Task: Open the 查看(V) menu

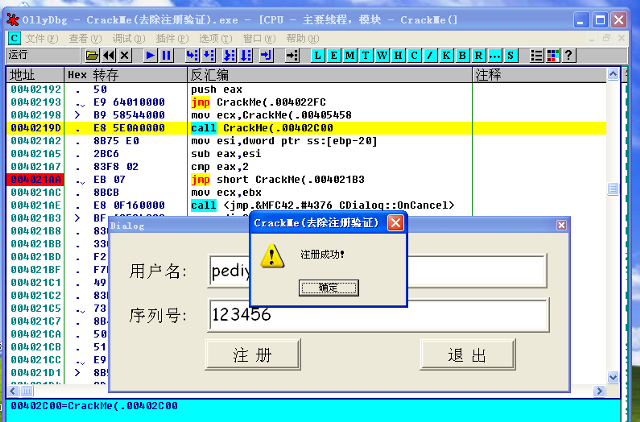Action: pos(85,38)
